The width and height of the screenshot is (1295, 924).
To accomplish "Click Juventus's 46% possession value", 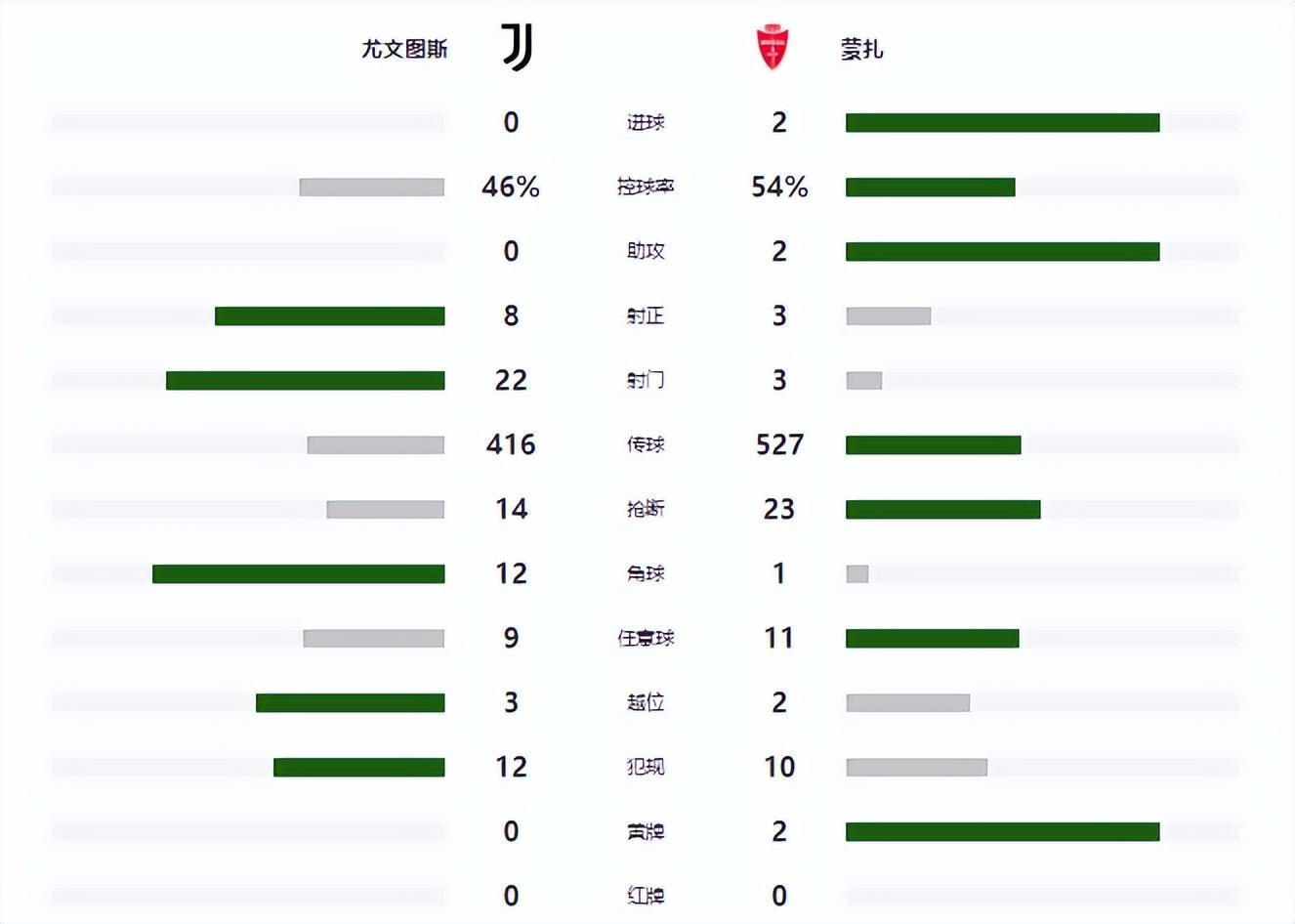I will 511,187.
